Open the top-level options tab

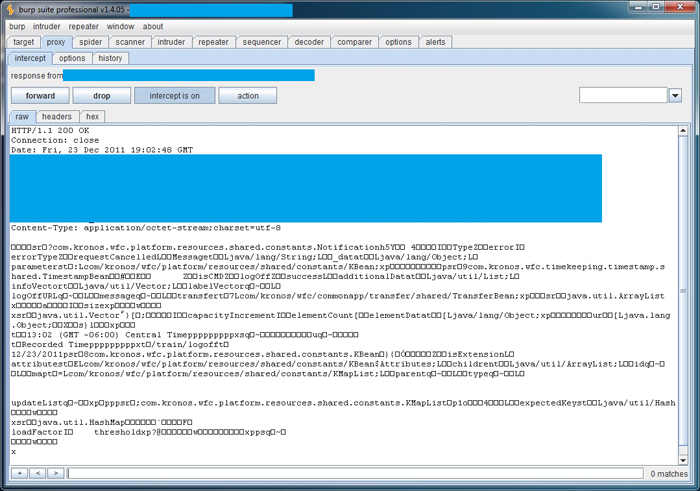[398, 42]
